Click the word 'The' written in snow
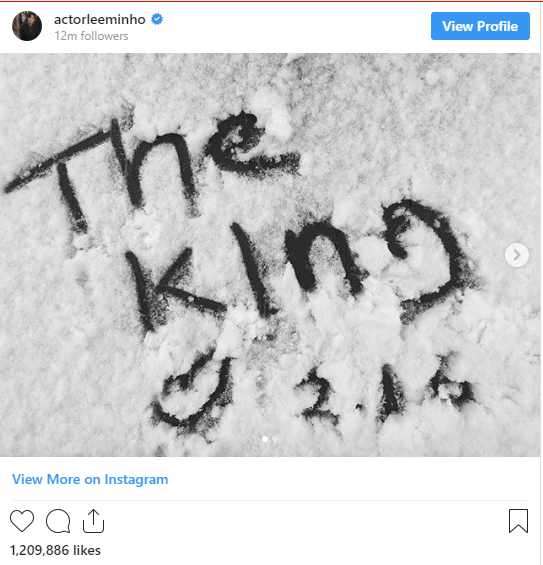Image resolution: width=543 pixels, height=565 pixels. coord(151,169)
